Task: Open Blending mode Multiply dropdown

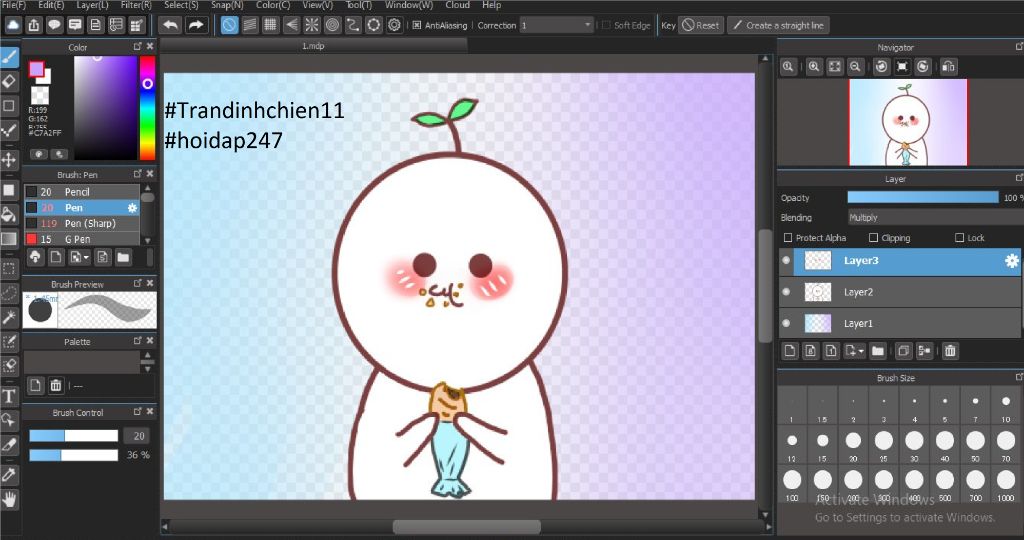Action: coord(935,217)
